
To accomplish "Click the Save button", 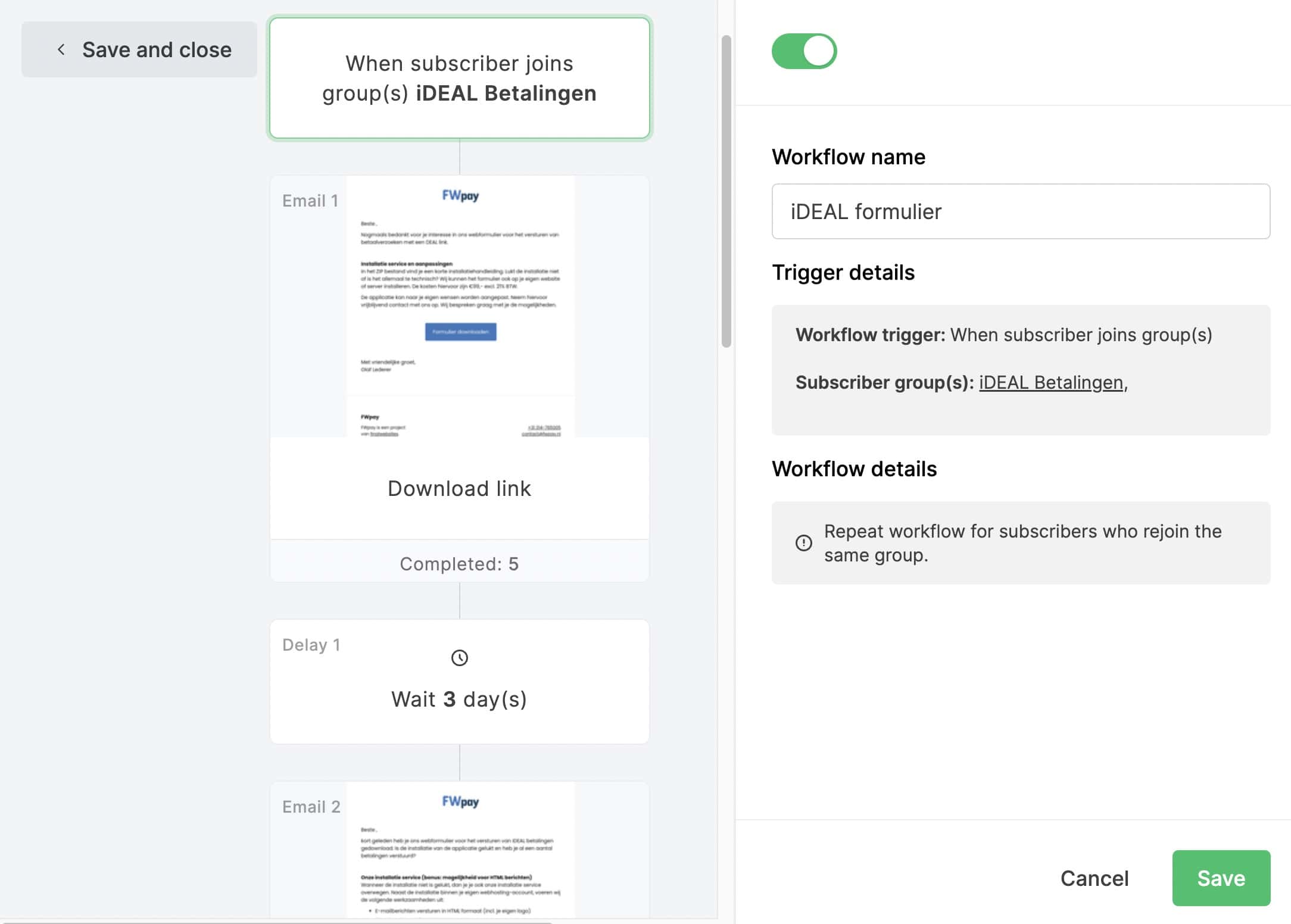I will 1221,878.
